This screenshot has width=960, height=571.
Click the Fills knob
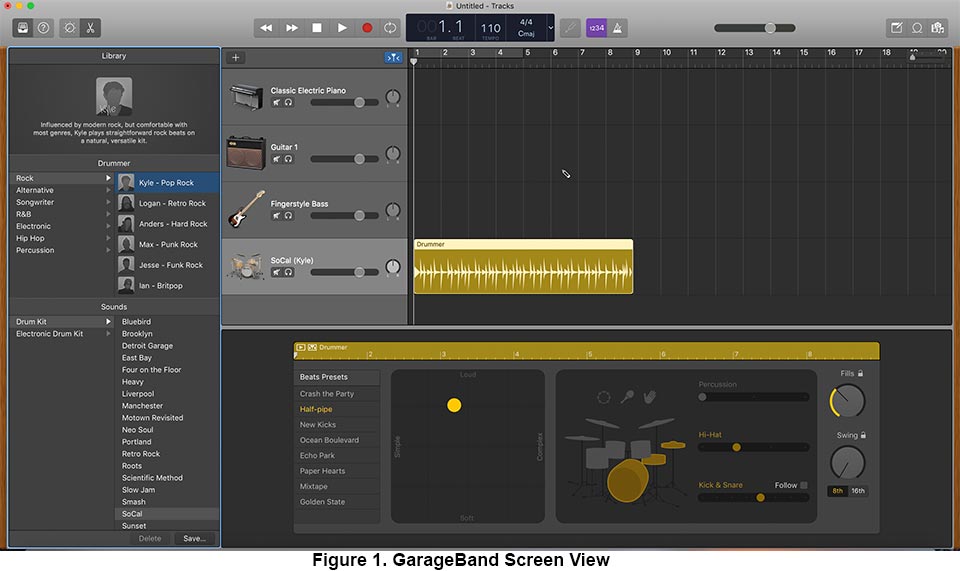(847, 401)
